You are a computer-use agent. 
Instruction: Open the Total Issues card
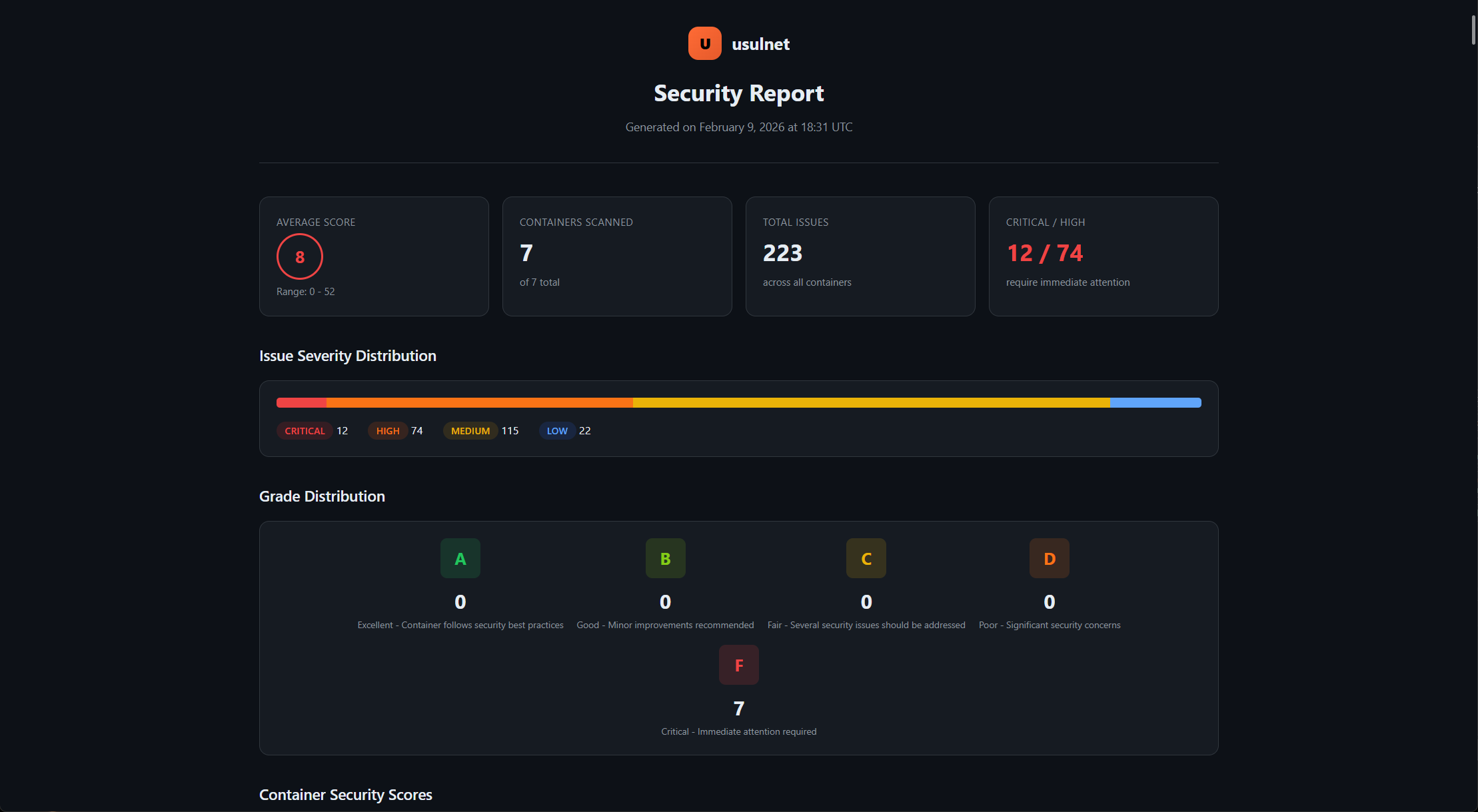[860, 256]
